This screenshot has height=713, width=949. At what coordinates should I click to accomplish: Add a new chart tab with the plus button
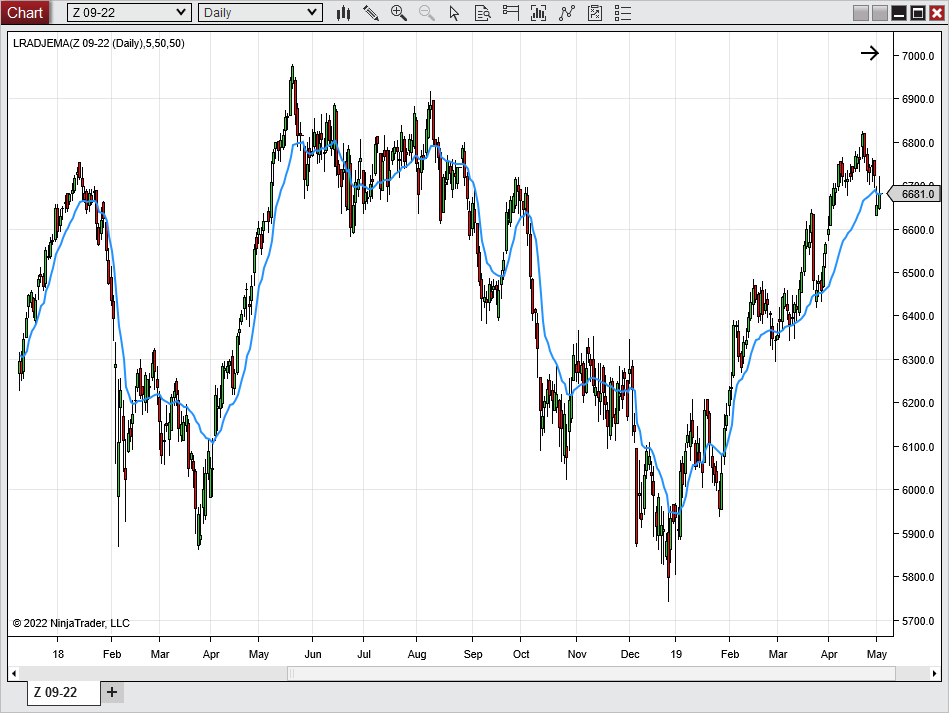click(x=112, y=692)
